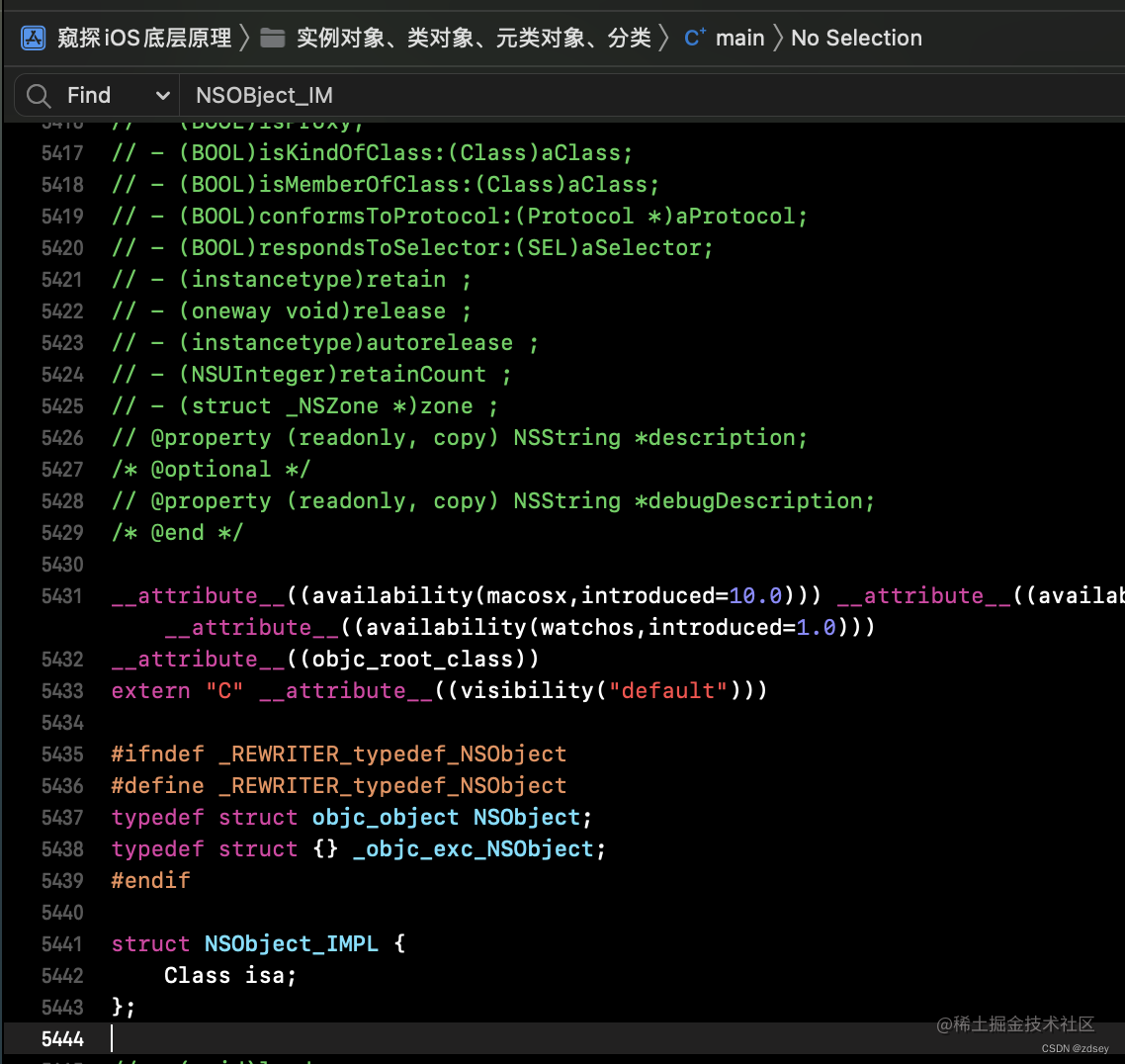
Task: Click the objc_root_class attribute line
Action: (x=325, y=660)
